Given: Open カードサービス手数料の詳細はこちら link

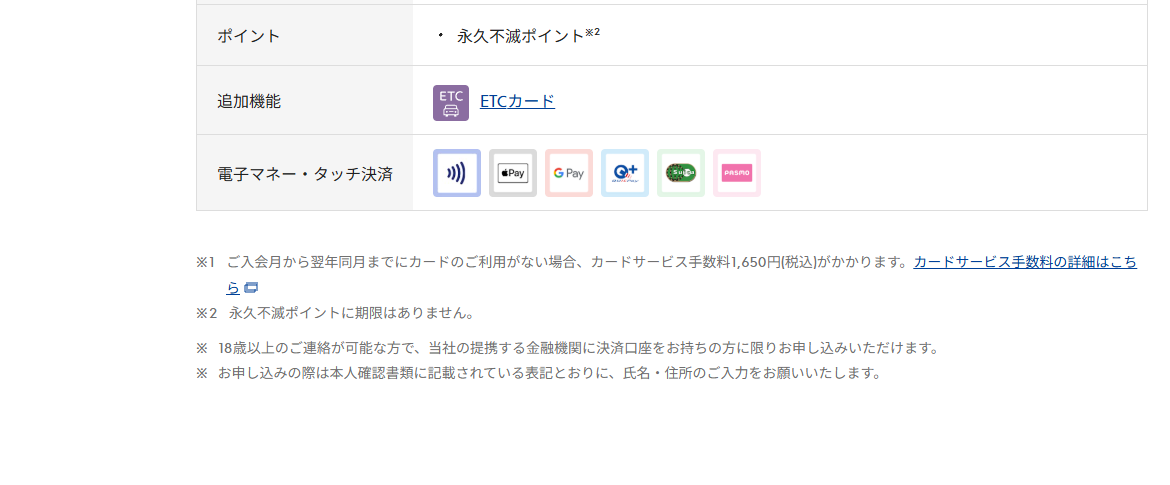Looking at the screenshot, I should (1024, 262).
